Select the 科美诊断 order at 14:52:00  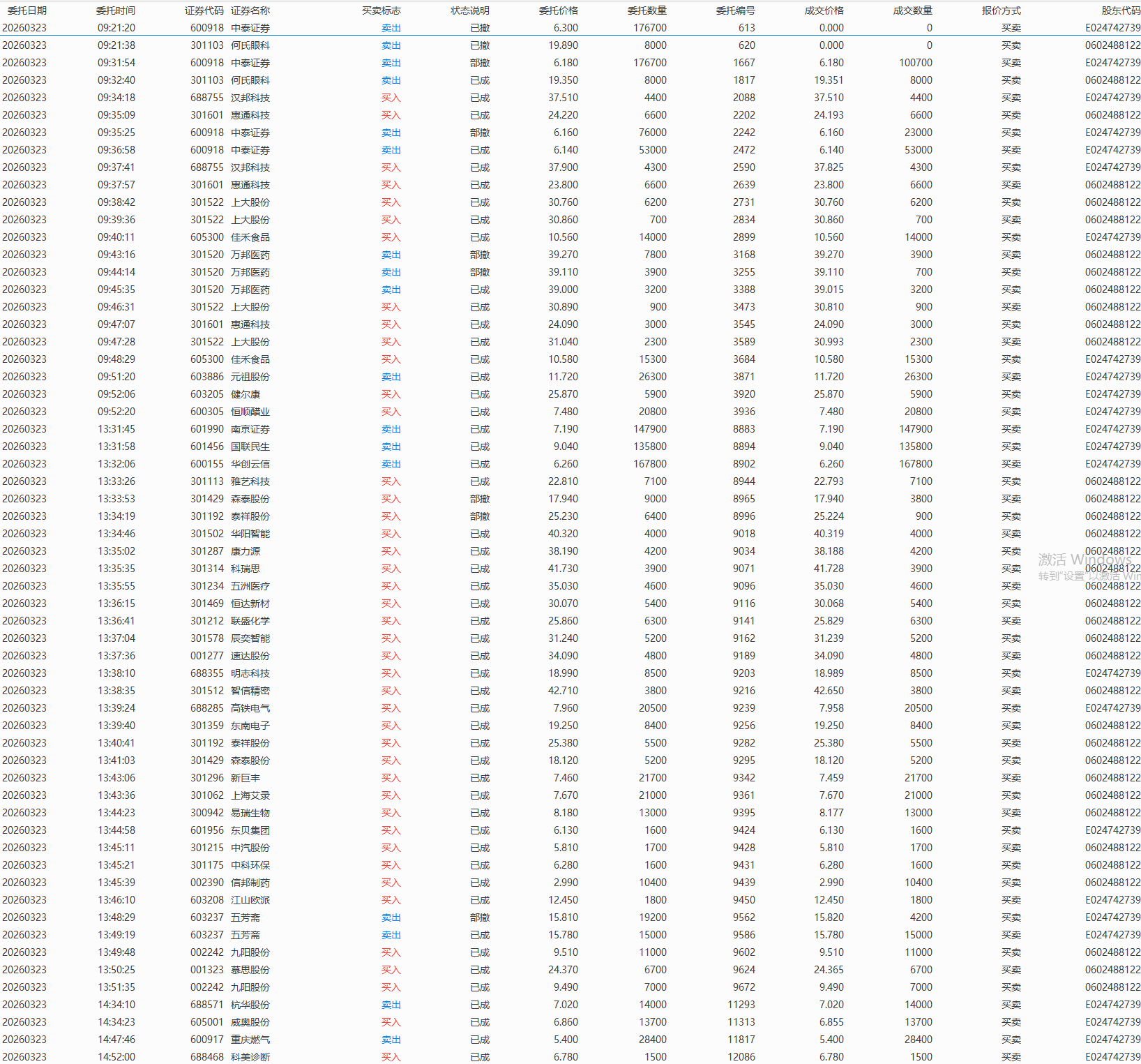point(250,1057)
